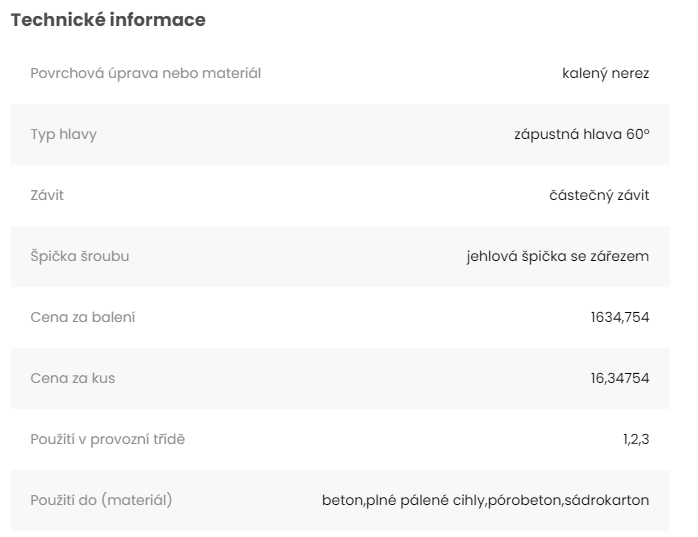698x537 pixels.
Task: Click the word sádrokarton in materials
Action: pyautogui.click(x=607, y=500)
